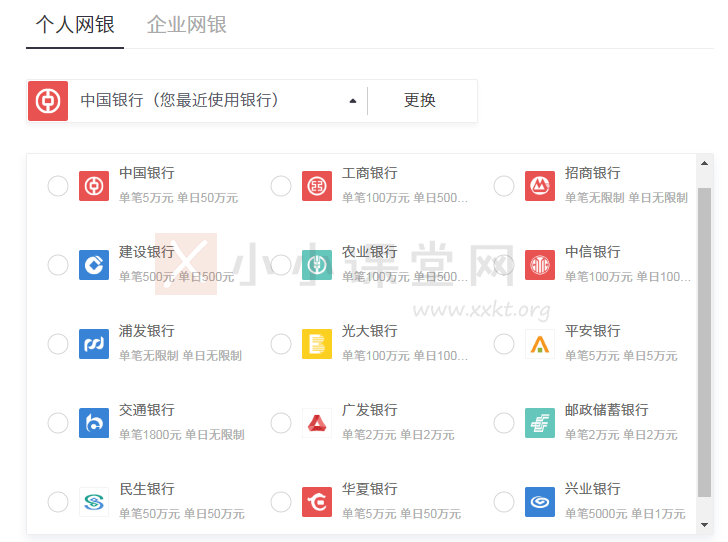Click the red 华夏银行 logo
The width and height of the screenshot is (728, 542).
tap(317, 502)
